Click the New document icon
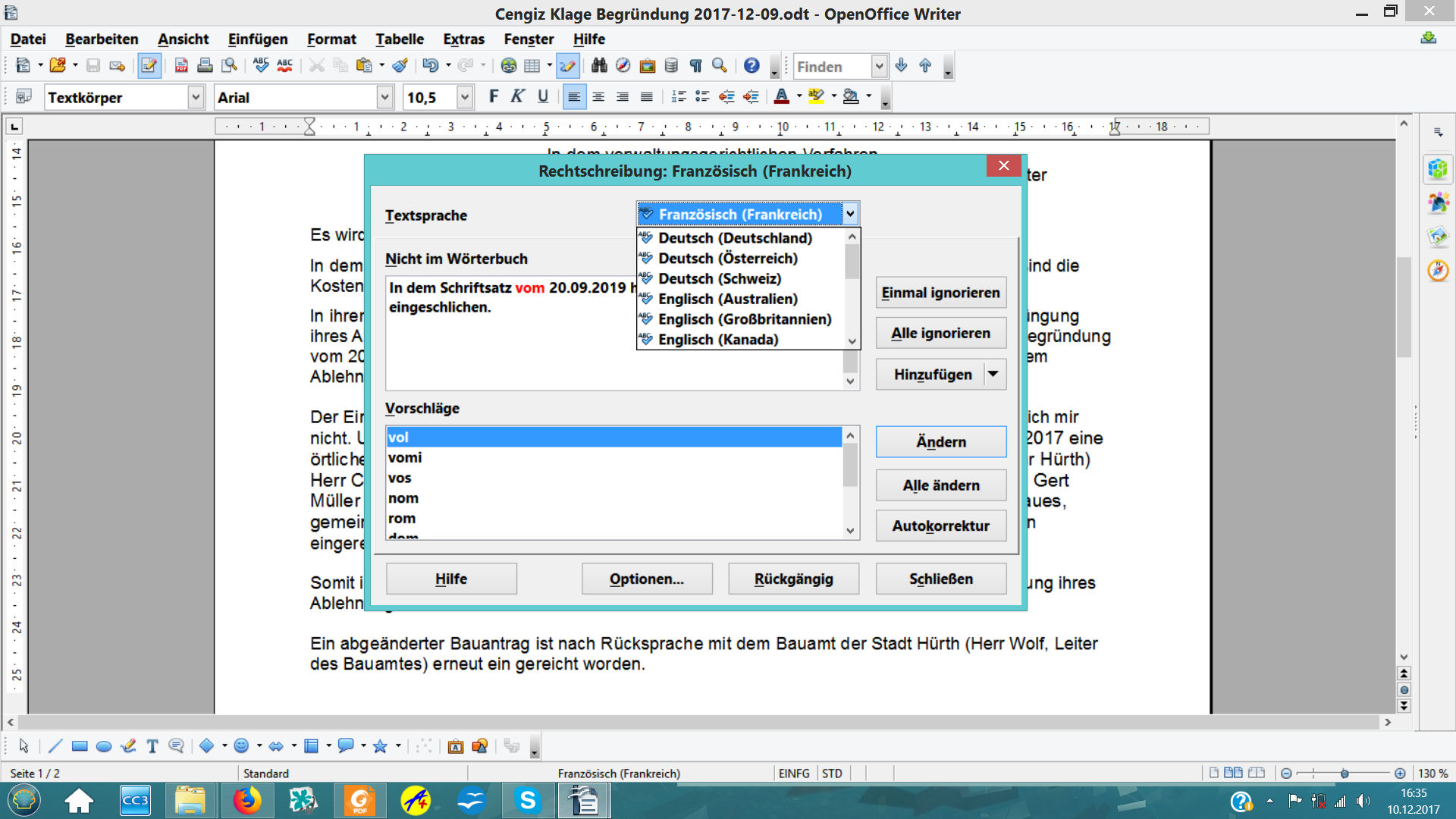 [x=23, y=66]
